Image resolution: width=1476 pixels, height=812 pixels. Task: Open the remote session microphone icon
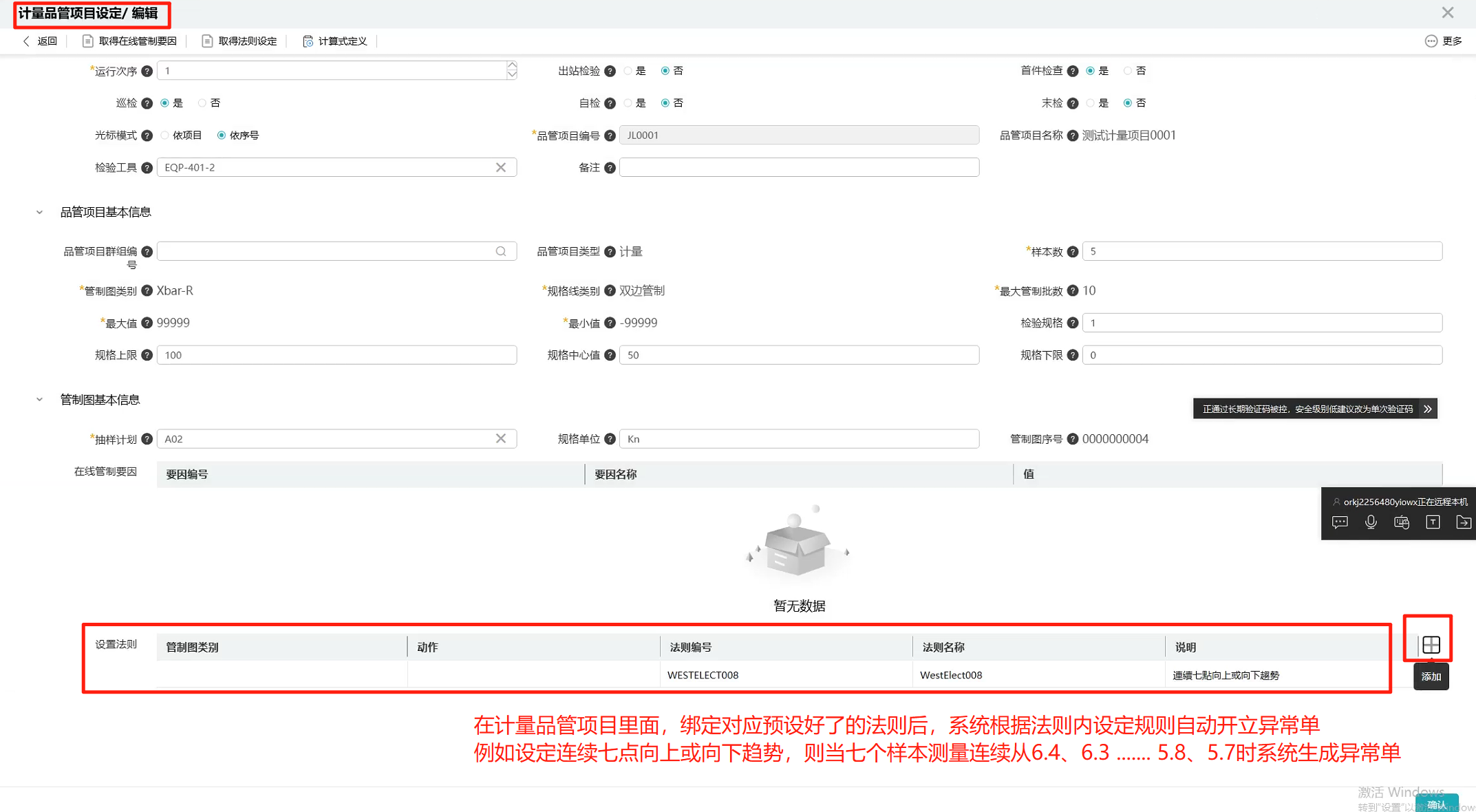tap(1371, 522)
